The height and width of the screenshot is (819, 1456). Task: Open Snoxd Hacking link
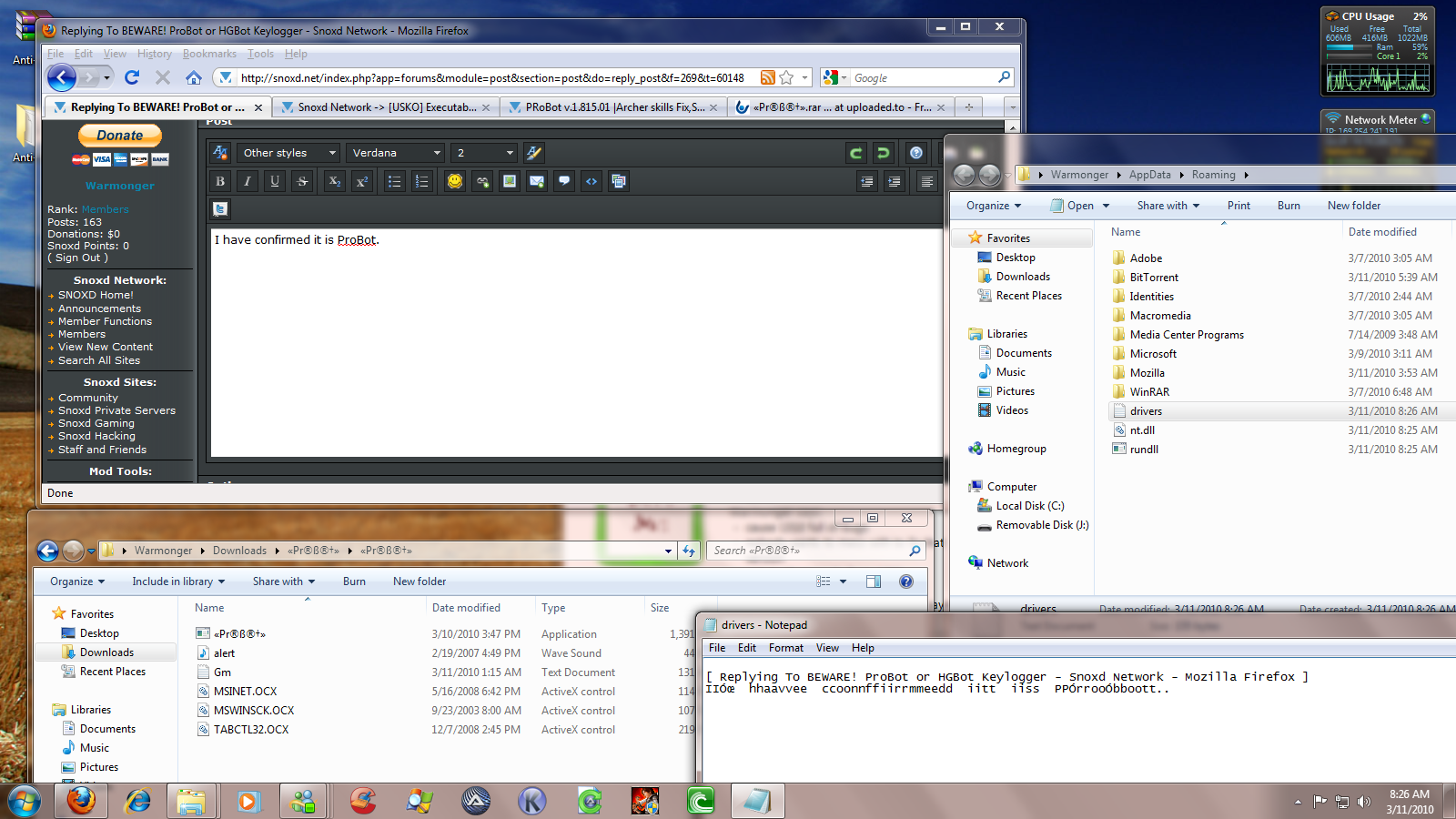(x=96, y=436)
